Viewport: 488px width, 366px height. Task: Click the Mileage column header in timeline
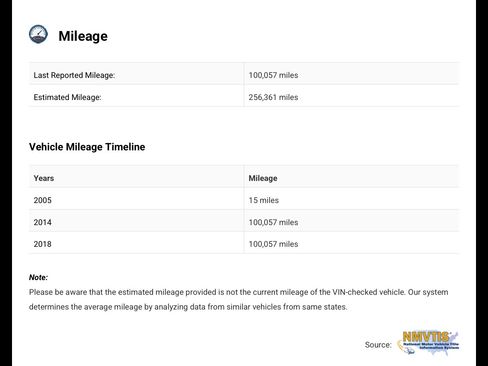tap(263, 178)
